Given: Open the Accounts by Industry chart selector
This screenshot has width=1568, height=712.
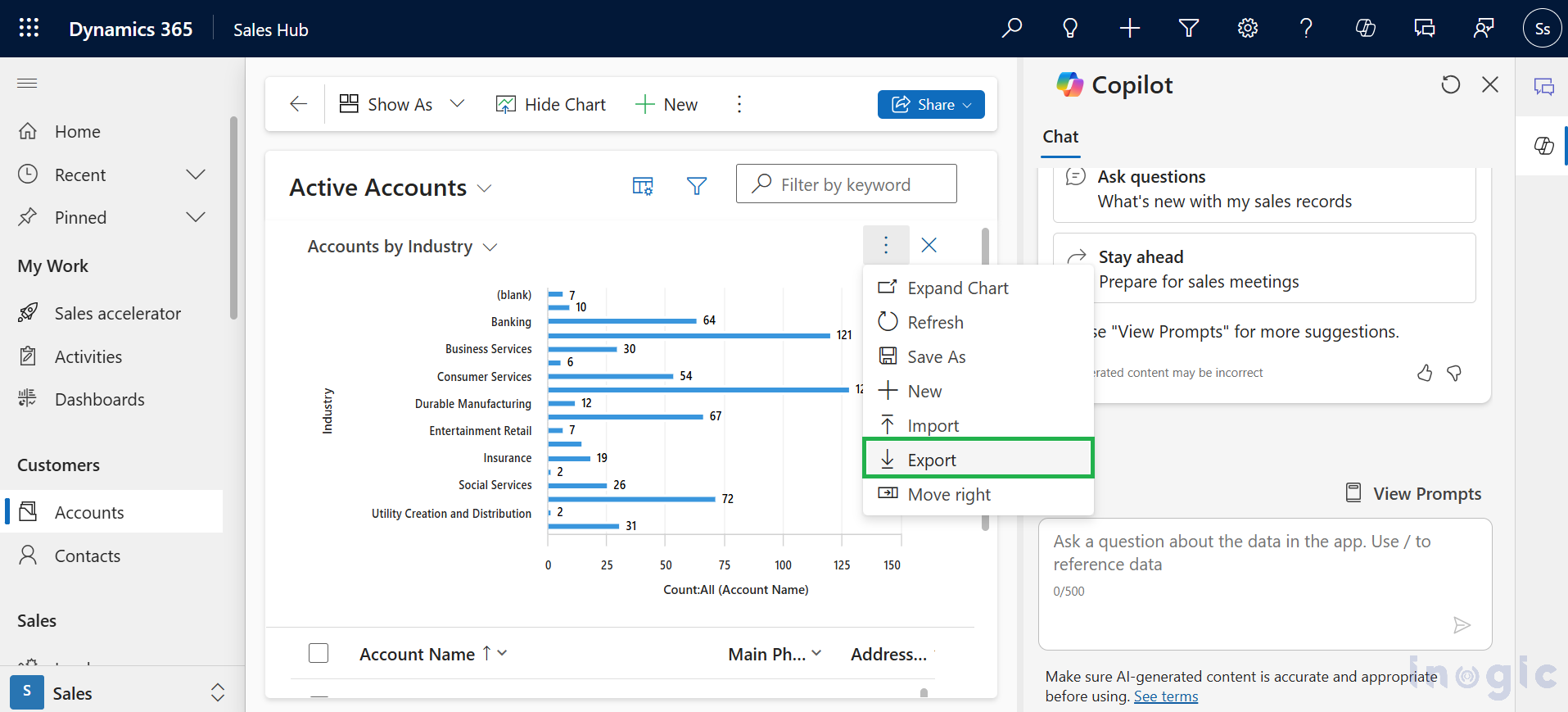Looking at the screenshot, I should [x=490, y=247].
